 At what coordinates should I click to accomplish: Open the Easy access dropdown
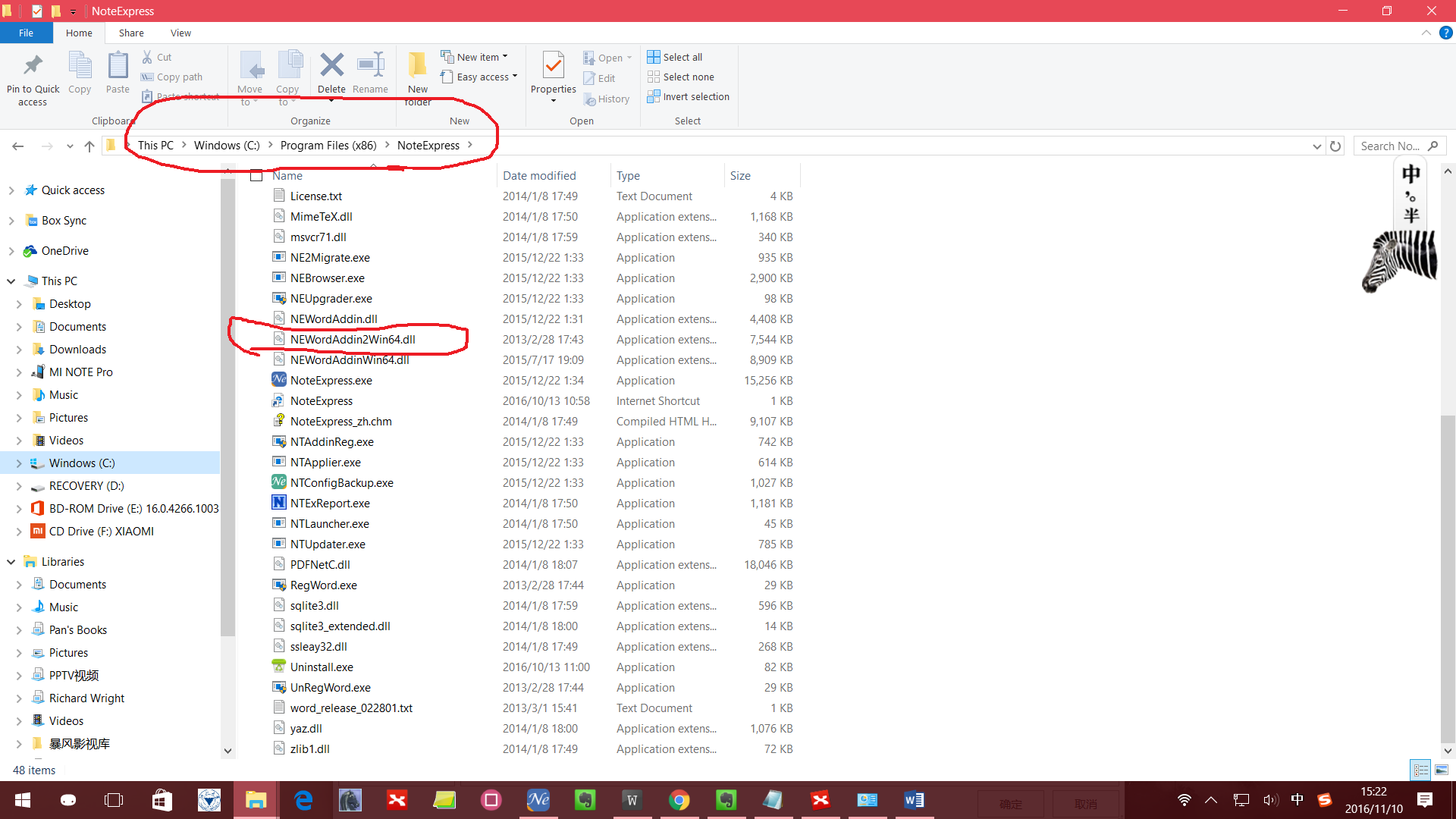479,77
